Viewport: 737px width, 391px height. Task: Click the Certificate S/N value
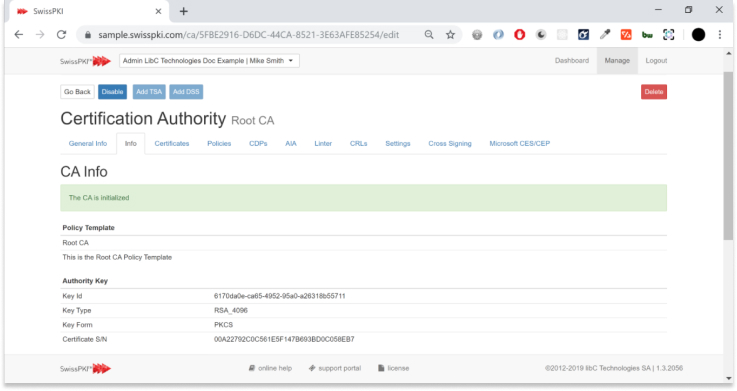pos(284,339)
